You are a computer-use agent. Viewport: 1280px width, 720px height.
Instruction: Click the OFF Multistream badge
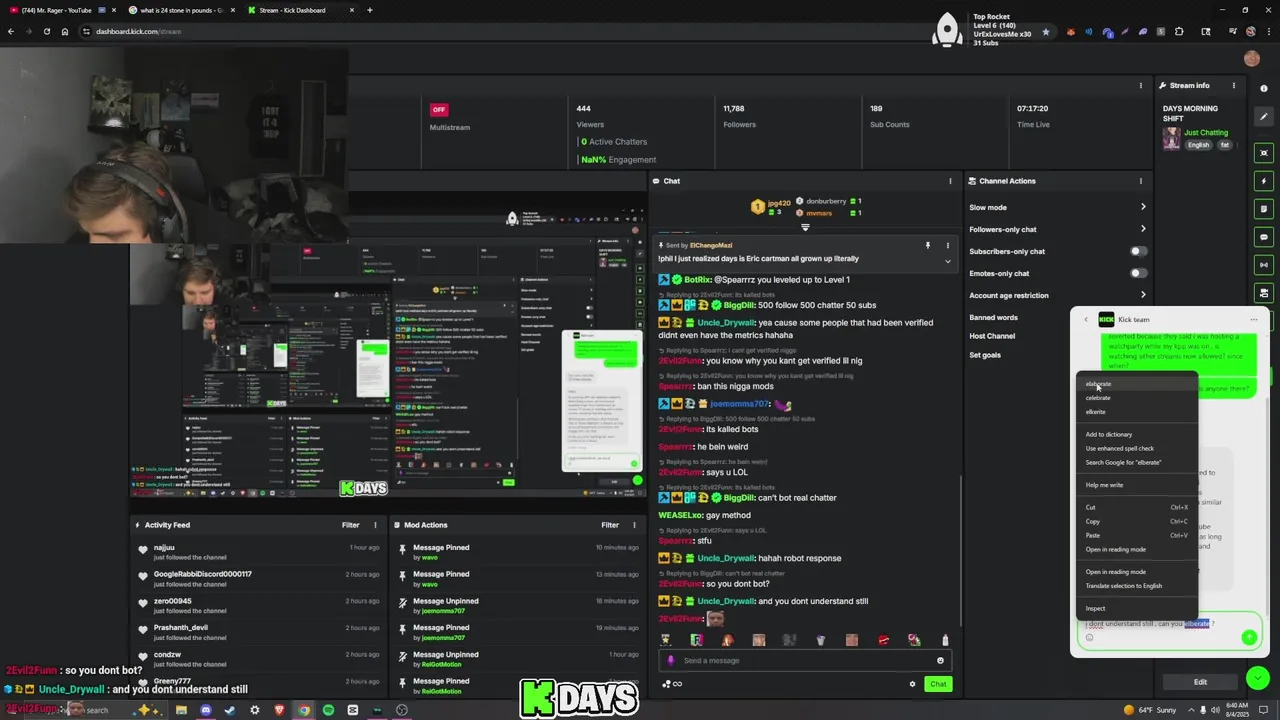tap(438, 109)
